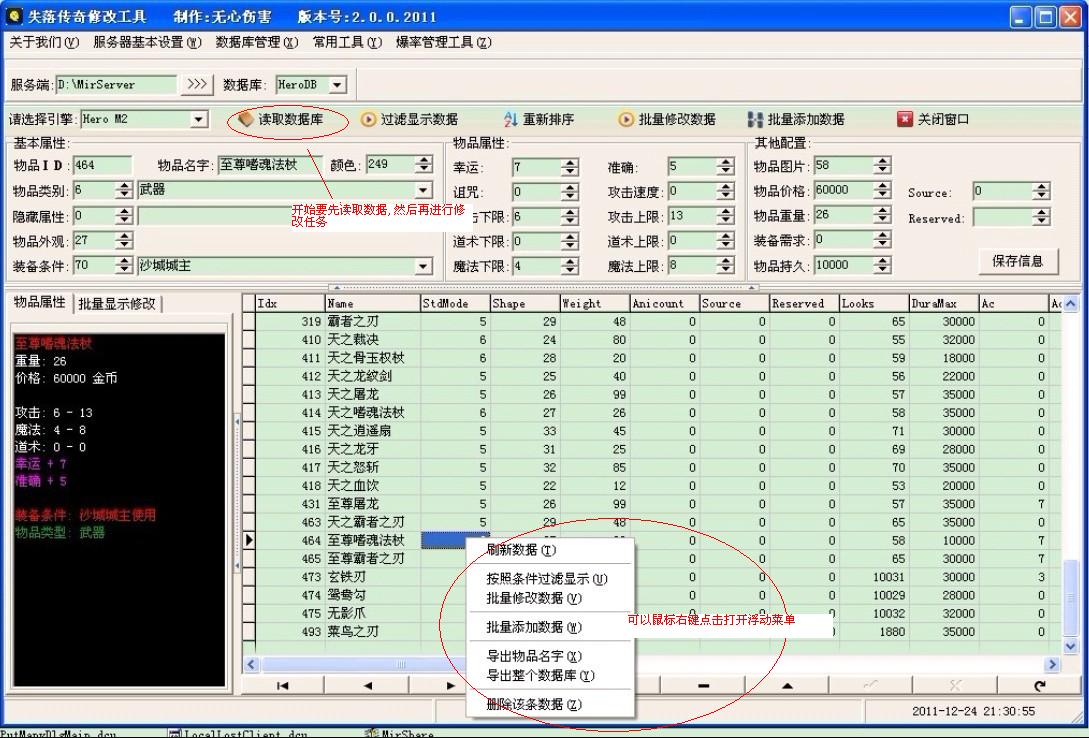Open the 数据库管理 menu
Viewport: 1089px width, 738px height.
pyautogui.click(x=256, y=42)
